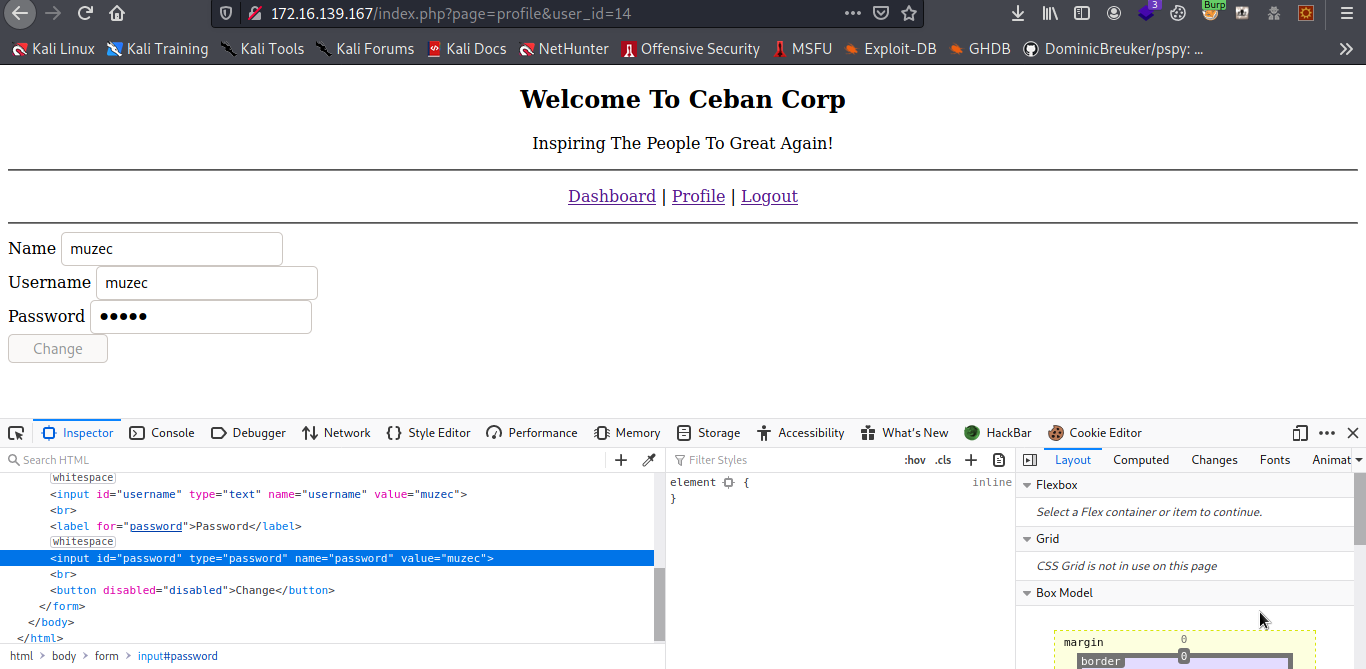Screen dimensions: 1366x669
Task: Add a new CSS rule with plus icon
Action: click(x=970, y=460)
